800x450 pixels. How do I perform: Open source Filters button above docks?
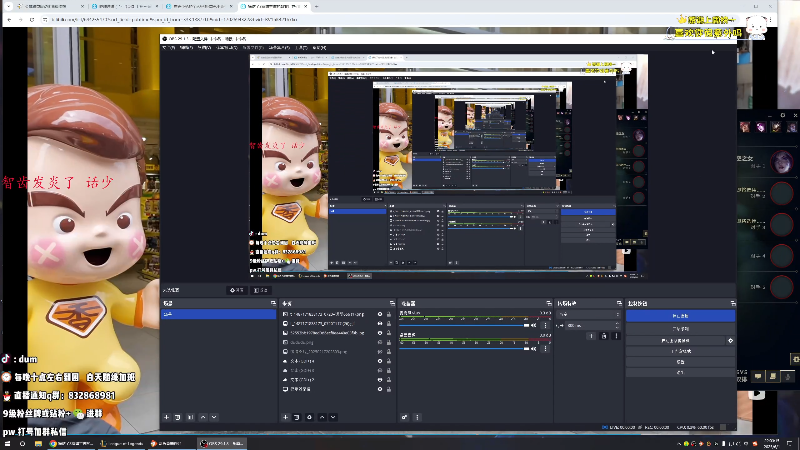point(261,290)
